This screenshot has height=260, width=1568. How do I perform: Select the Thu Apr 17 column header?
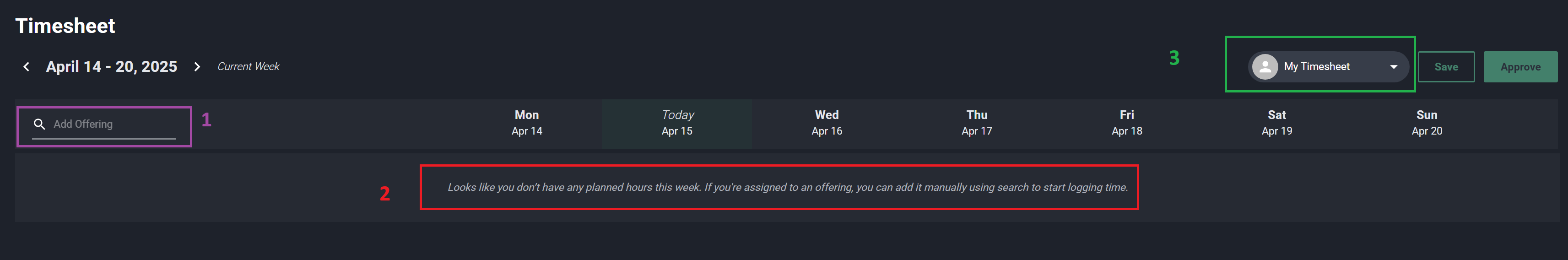(x=976, y=123)
